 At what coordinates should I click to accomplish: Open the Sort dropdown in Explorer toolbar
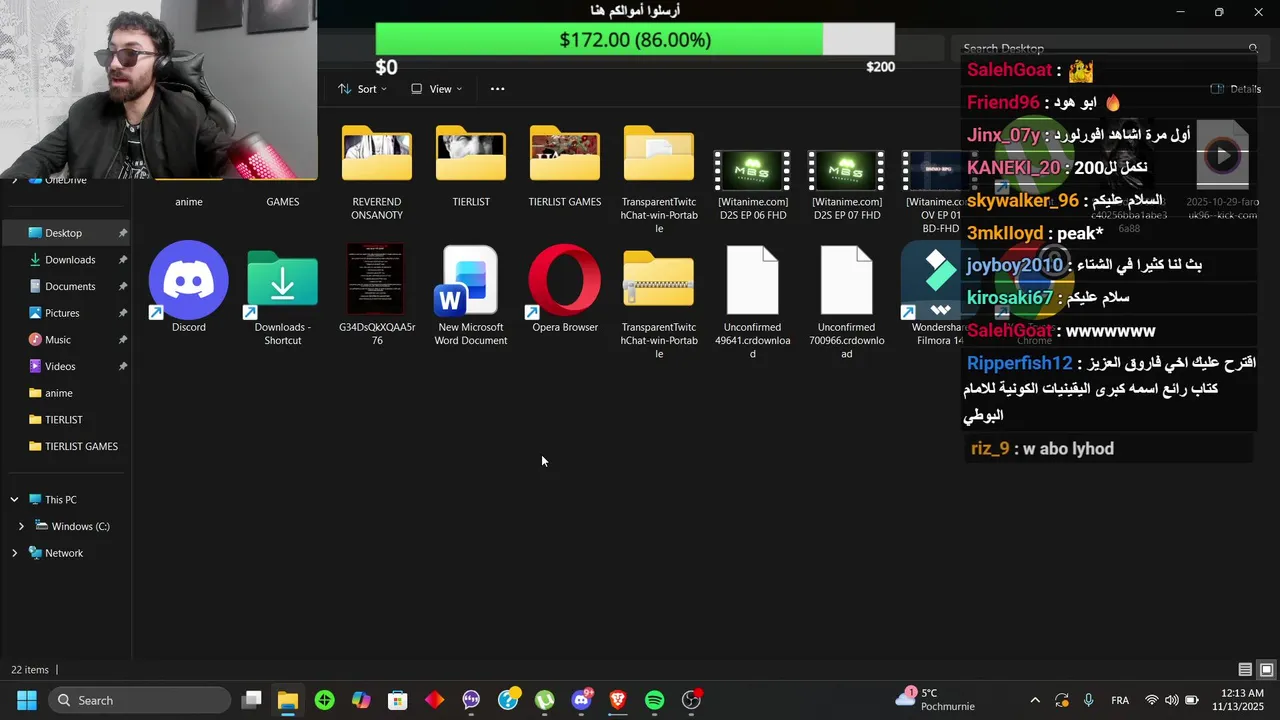point(362,89)
